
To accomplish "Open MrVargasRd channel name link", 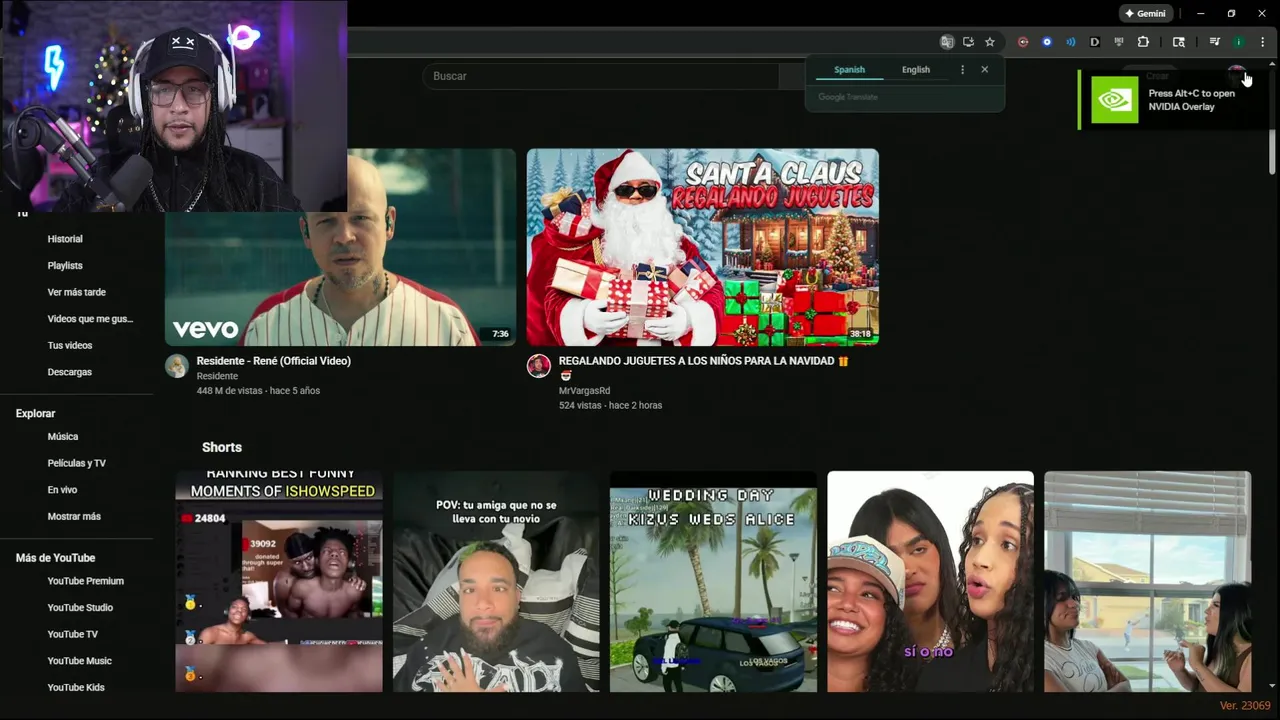I will (x=584, y=391).
